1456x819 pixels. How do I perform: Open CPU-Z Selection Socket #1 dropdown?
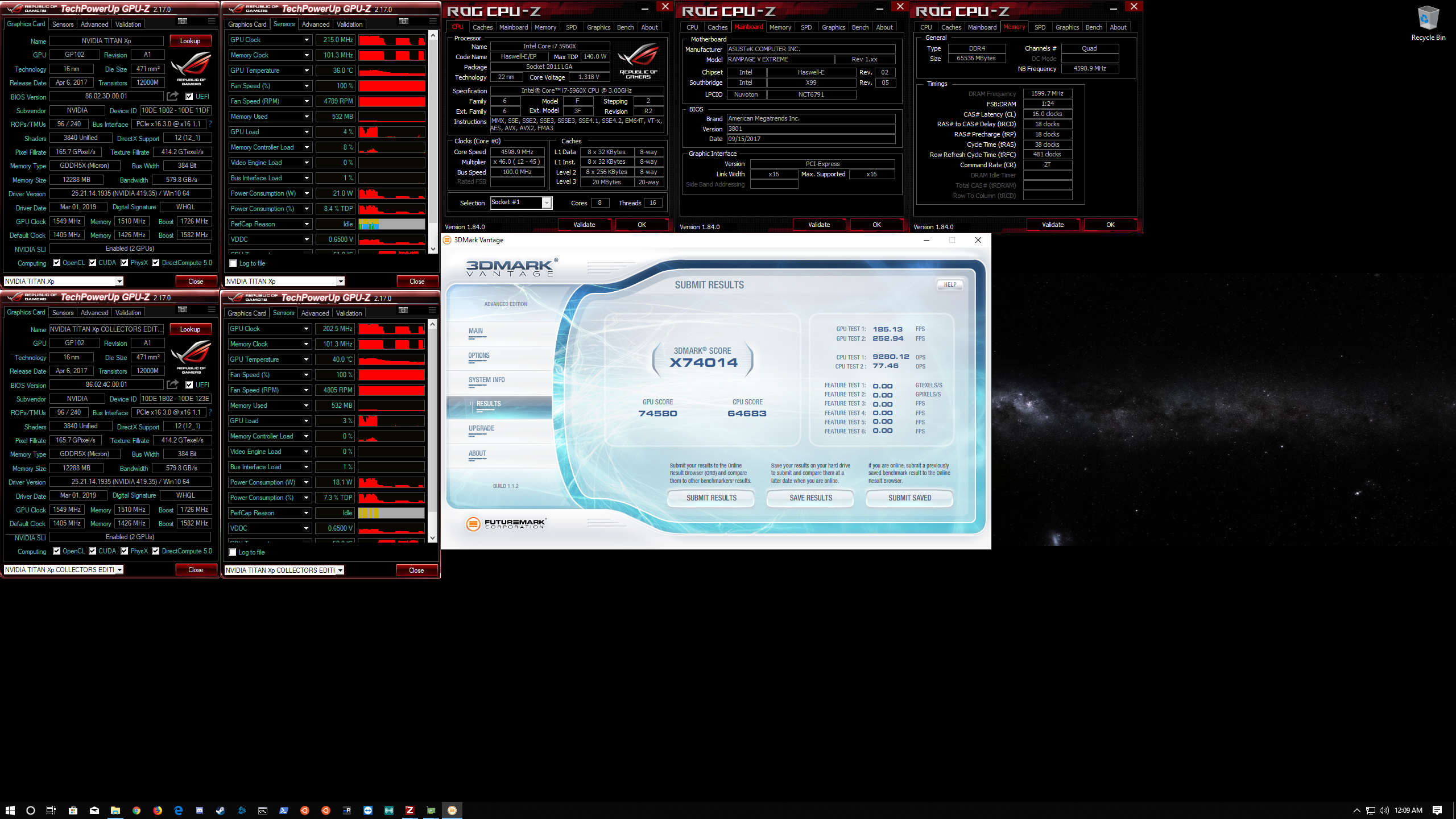pyautogui.click(x=547, y=203)
